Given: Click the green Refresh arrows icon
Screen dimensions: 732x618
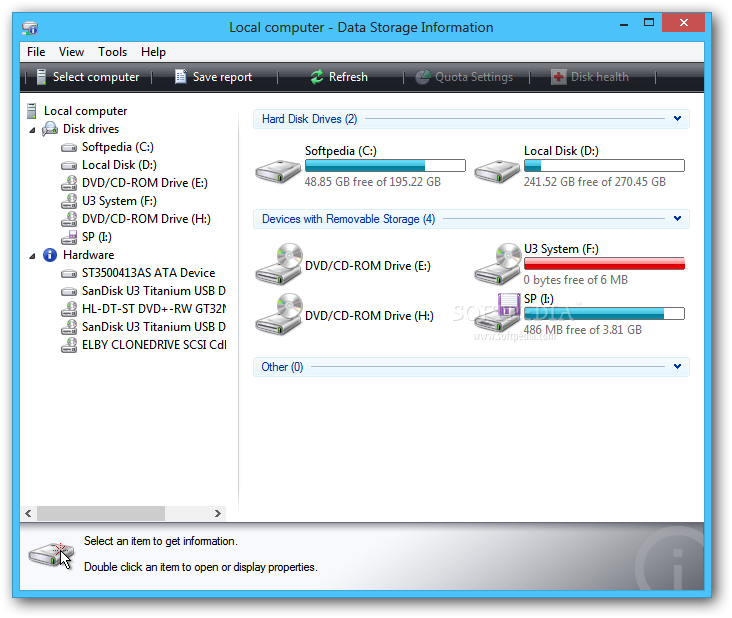Looking at the screenshot, I should coord(317,77).
